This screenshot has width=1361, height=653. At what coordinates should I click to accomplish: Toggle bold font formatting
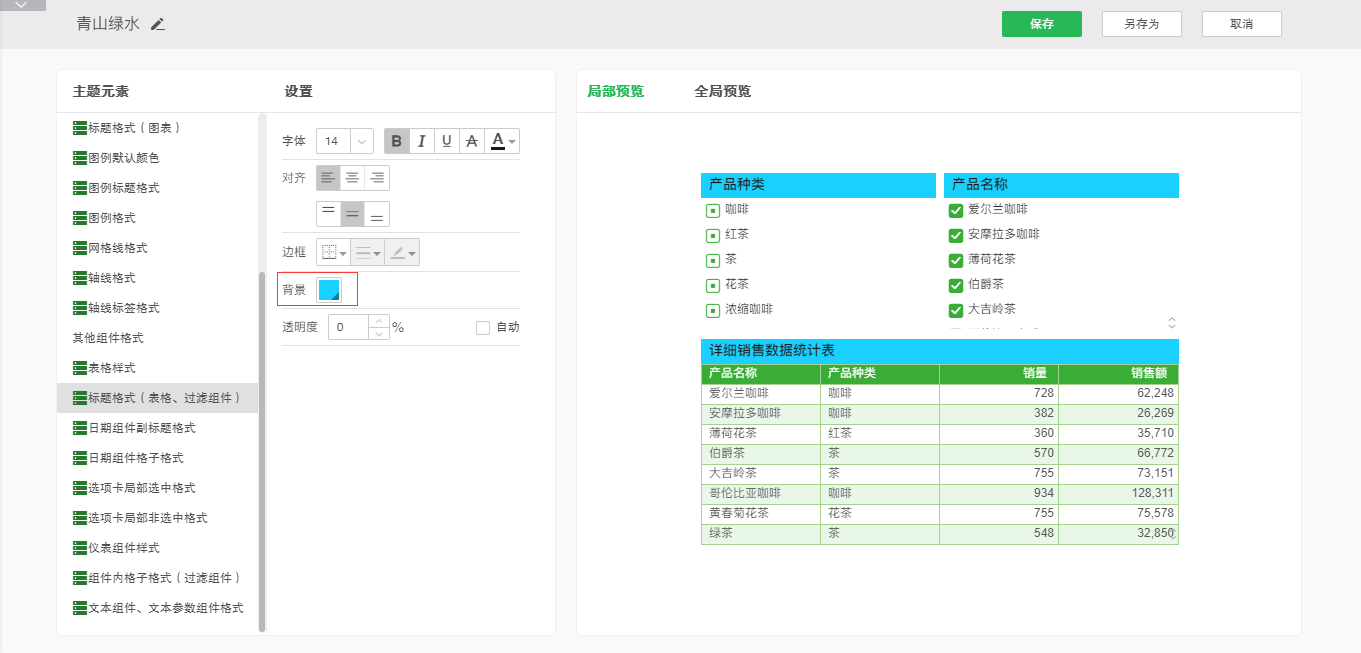pyautogui.click(x=397, y=141)
